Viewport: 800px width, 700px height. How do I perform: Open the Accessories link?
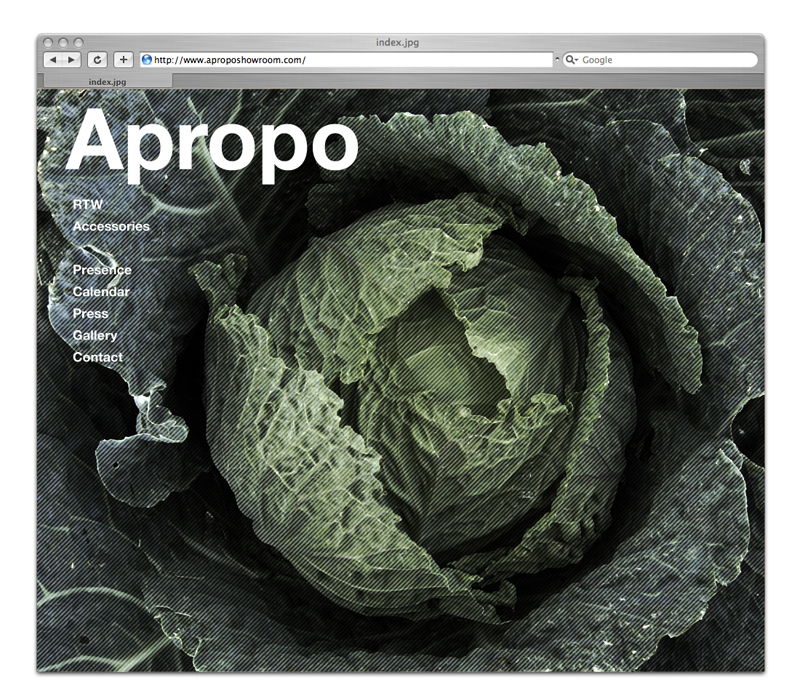point(111,226)
